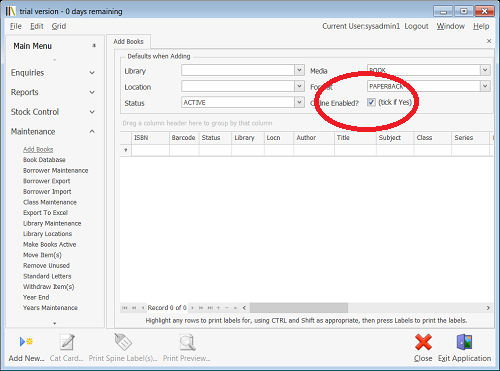This screenshot has width=500, height=371.
Task: Open Library Locations link
Action: (x=47, y=234)
